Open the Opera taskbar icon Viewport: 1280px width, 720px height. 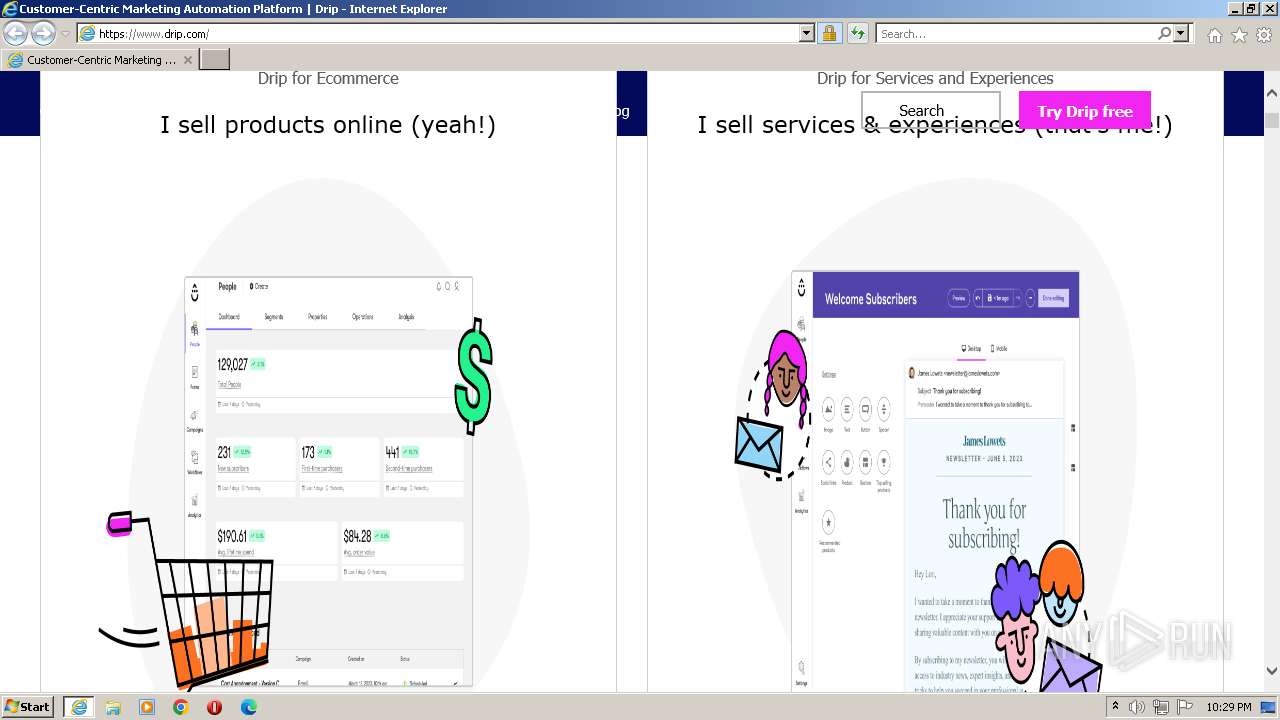click(215, 707)
